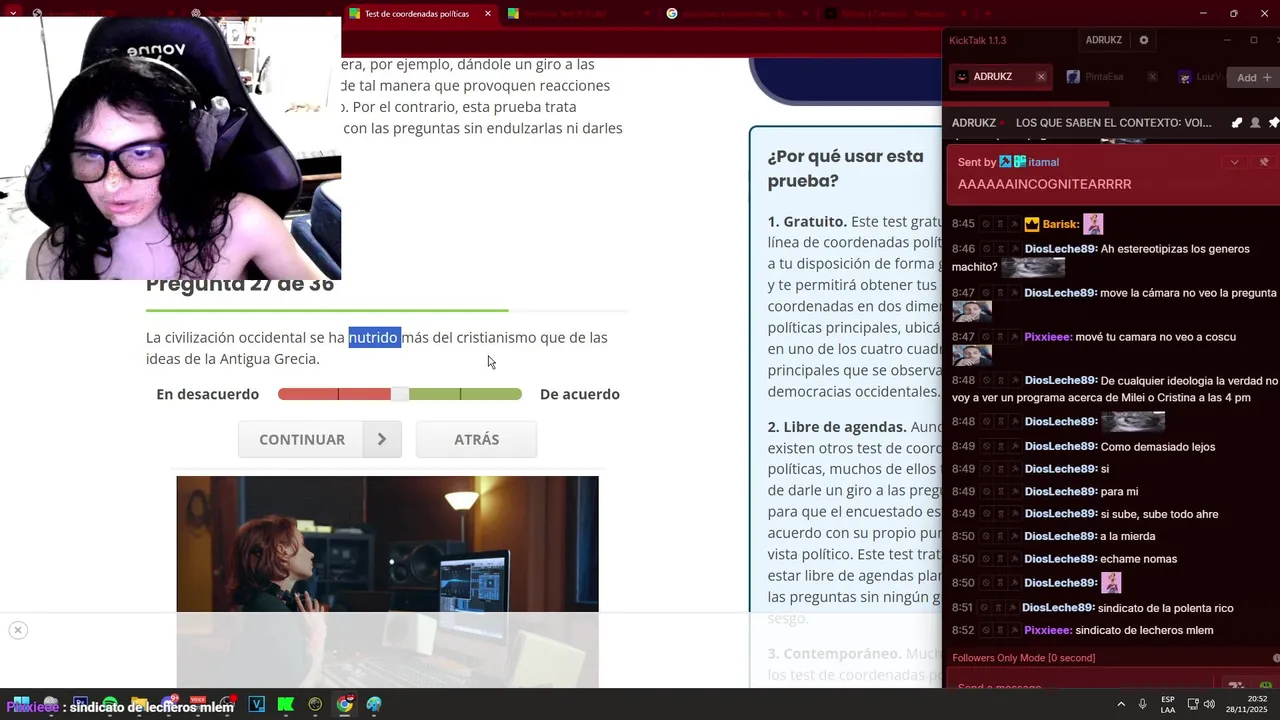
Task: Click Chrome icon in the taskbar
Action: click(x=345, y=704)
